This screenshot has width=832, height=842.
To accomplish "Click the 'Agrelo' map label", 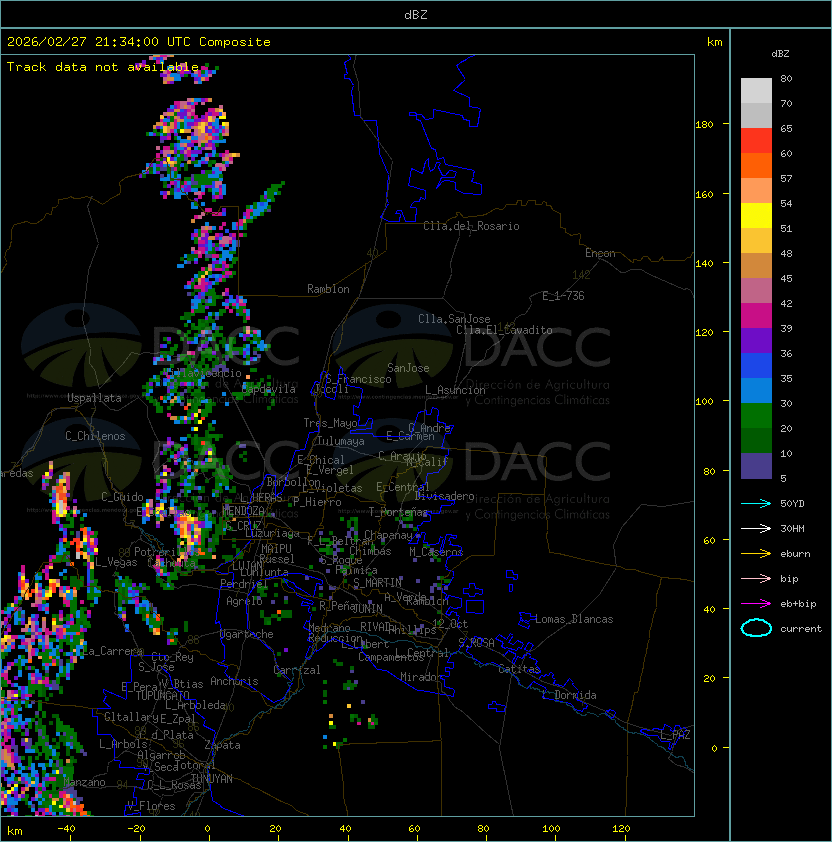I will [244, 601].
